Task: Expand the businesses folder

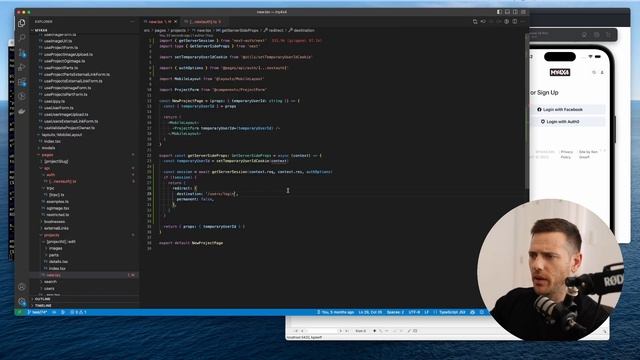Action: point(55,222)
